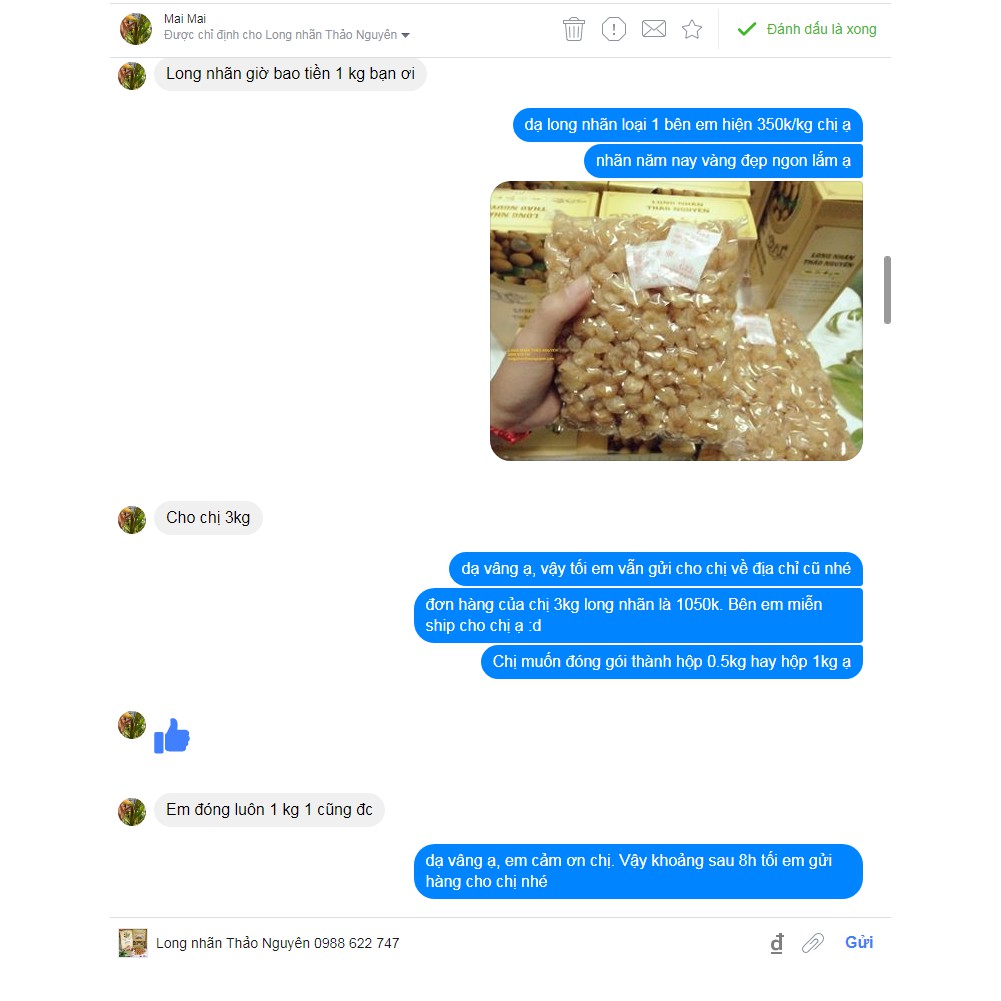This screenshot has height=1001, width=1001.
Task: Open Mai Mai's profile picture in header
Action: pyautogui.click(x=136, y=29)
